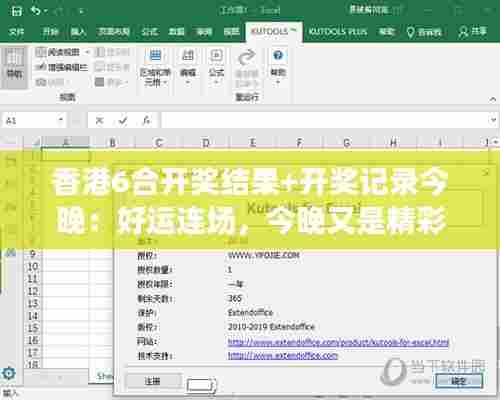Image resolution: width=500 pixels, height=400 pixels.
Task: Select the KUTOOLS PLUS ribbon tab
Action: pyautogui.click(x=338, y=32)
